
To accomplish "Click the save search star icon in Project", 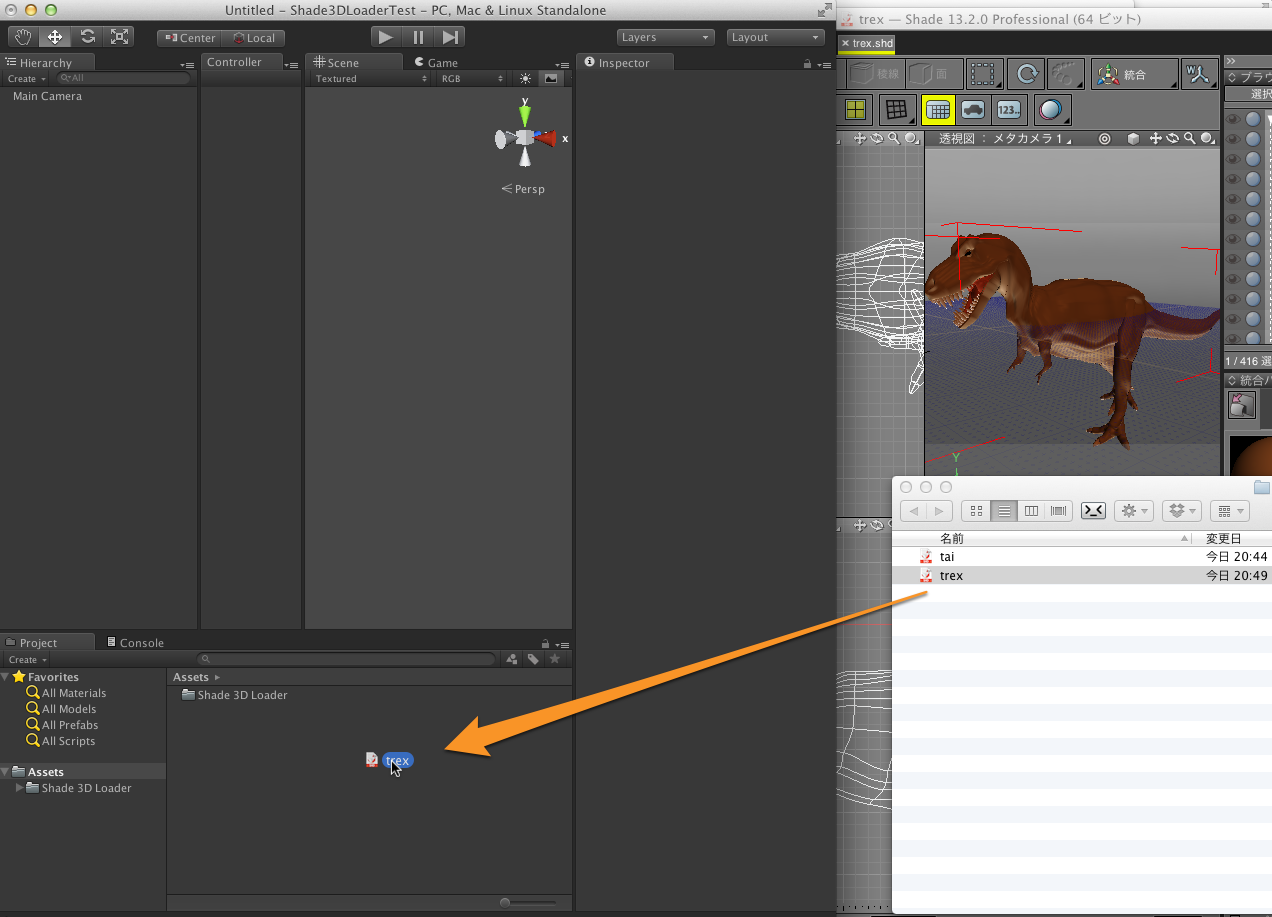I will (x=555, y=659).
